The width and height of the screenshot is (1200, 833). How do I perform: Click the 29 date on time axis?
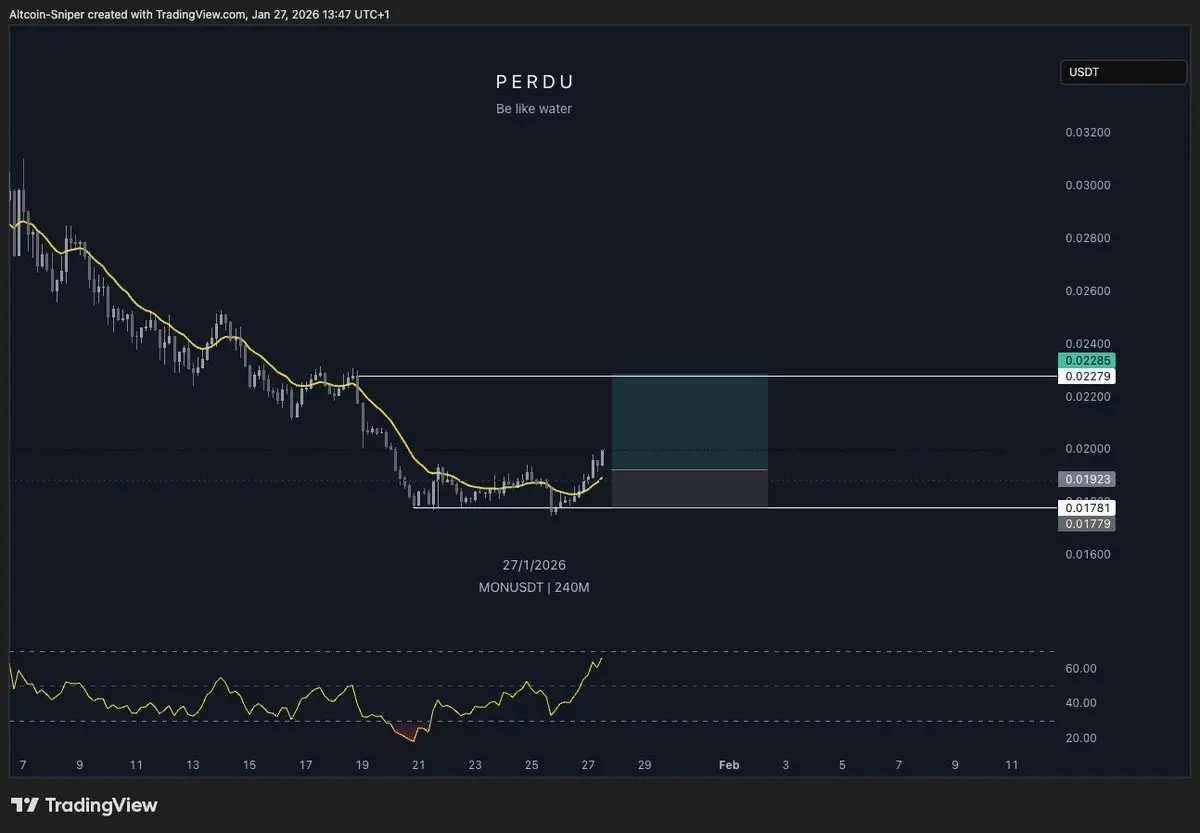tap(645, 765)
